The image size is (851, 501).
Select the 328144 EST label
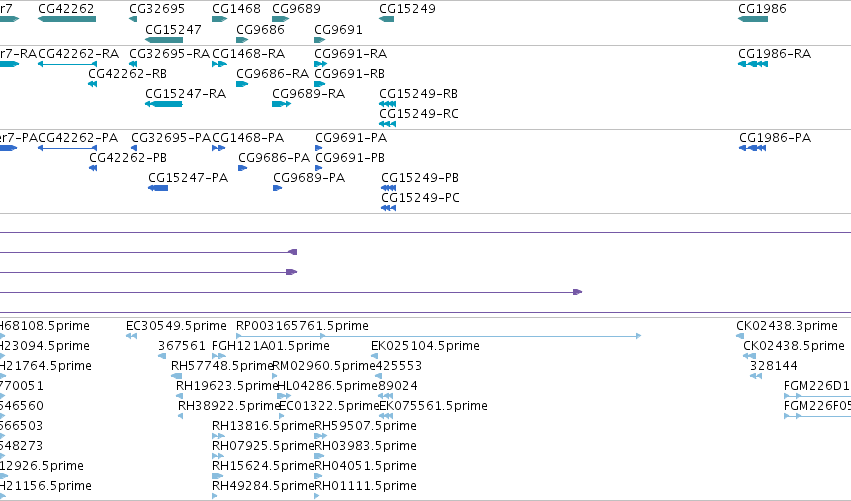coord(774,366)
